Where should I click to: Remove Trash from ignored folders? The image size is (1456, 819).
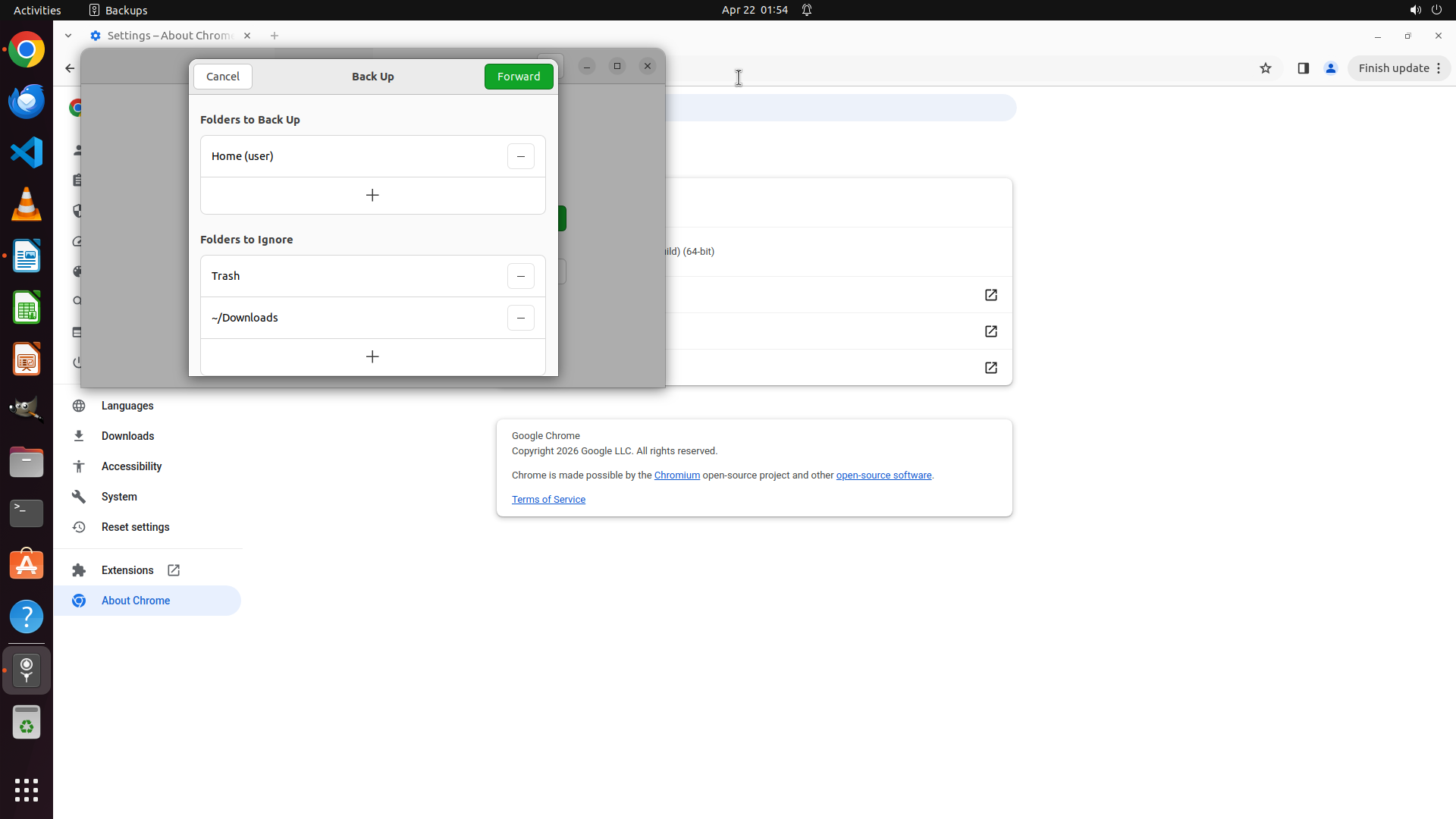pyautogui.click(x=520, y=276)
